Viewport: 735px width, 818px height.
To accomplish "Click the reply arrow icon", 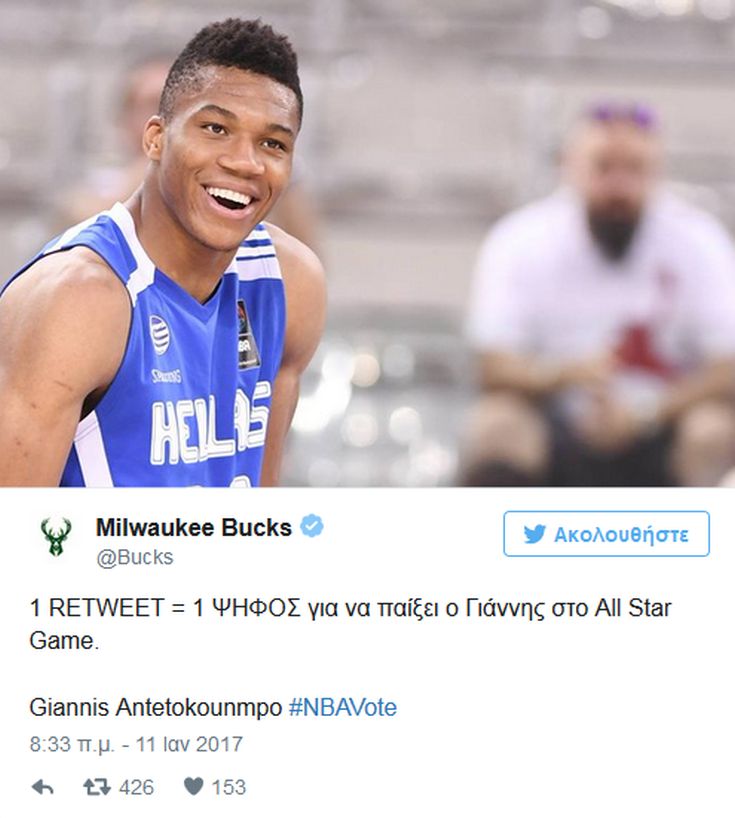I will (x=43, y=787).
